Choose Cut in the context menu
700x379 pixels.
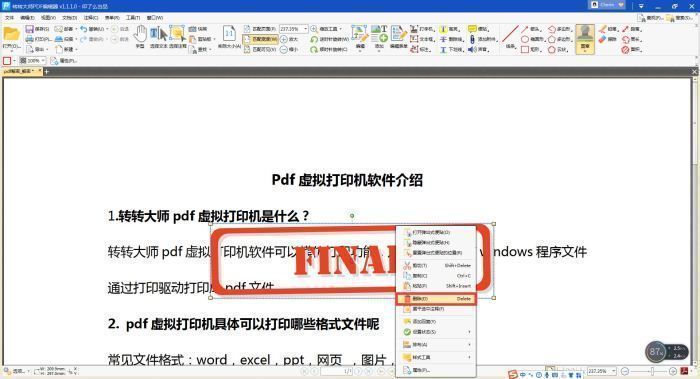point(436,266)
